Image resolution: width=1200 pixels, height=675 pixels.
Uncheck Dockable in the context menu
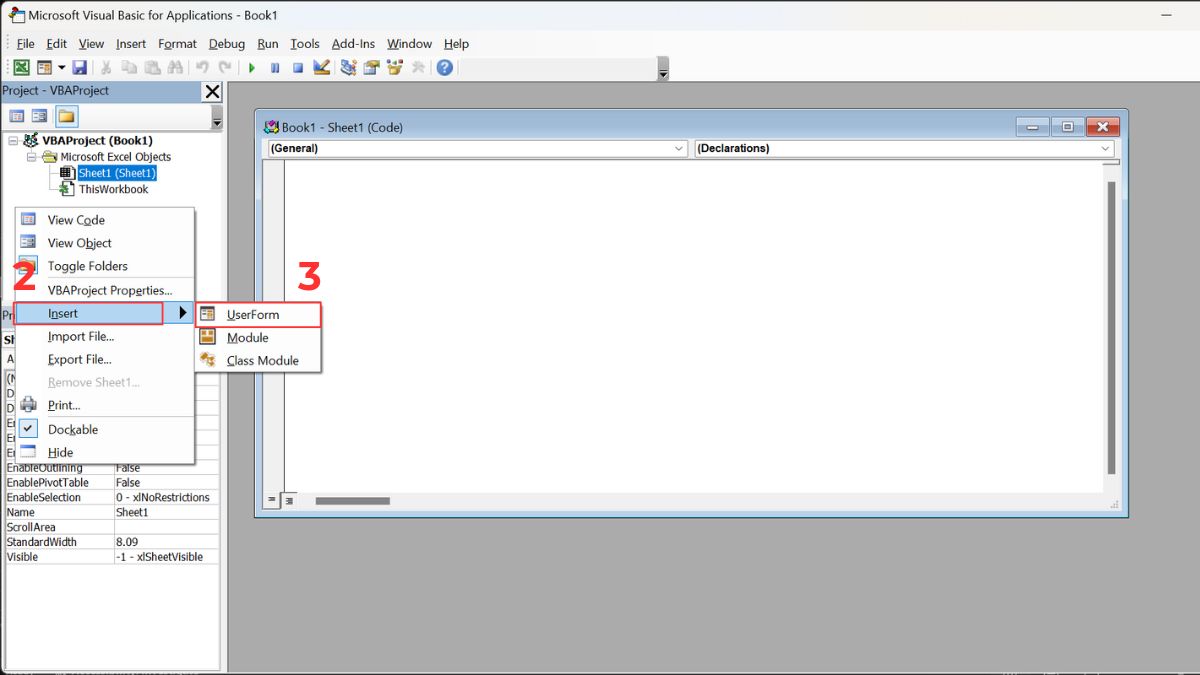pyautogui.click(x=75, y=428)
